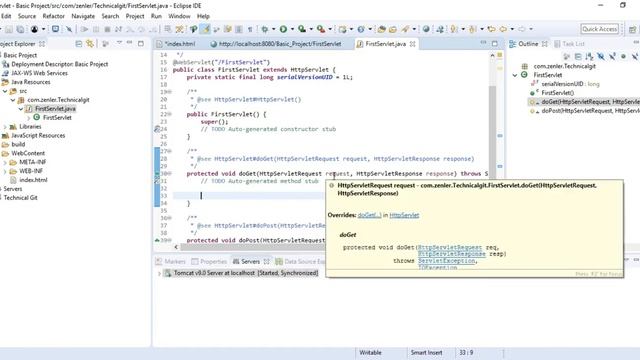Screen dimensions: 640x360
Task: Click the Last Edit Location arrow icon
Action: pos(491,29)
